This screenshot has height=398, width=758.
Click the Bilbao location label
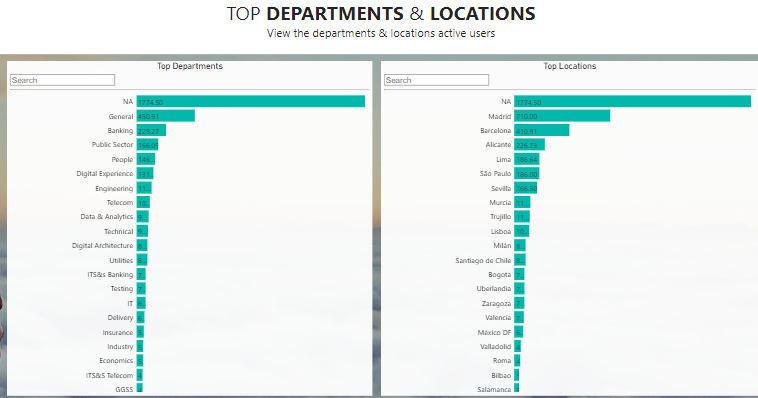(x=501, y=376)
